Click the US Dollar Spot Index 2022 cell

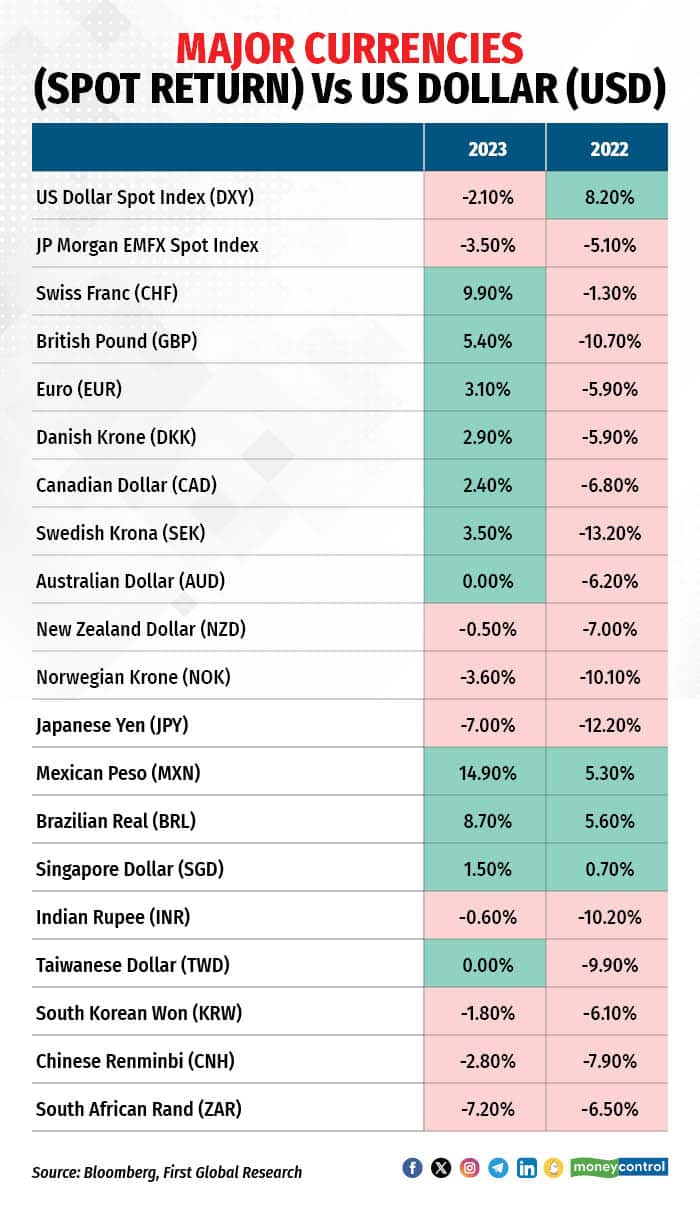(609, 197)
